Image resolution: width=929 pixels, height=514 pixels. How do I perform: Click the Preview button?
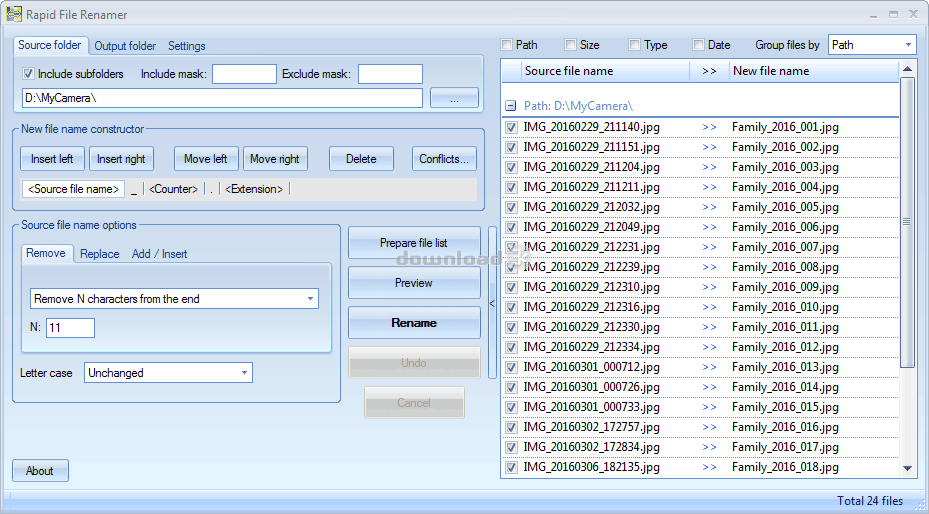click(414, 283)
